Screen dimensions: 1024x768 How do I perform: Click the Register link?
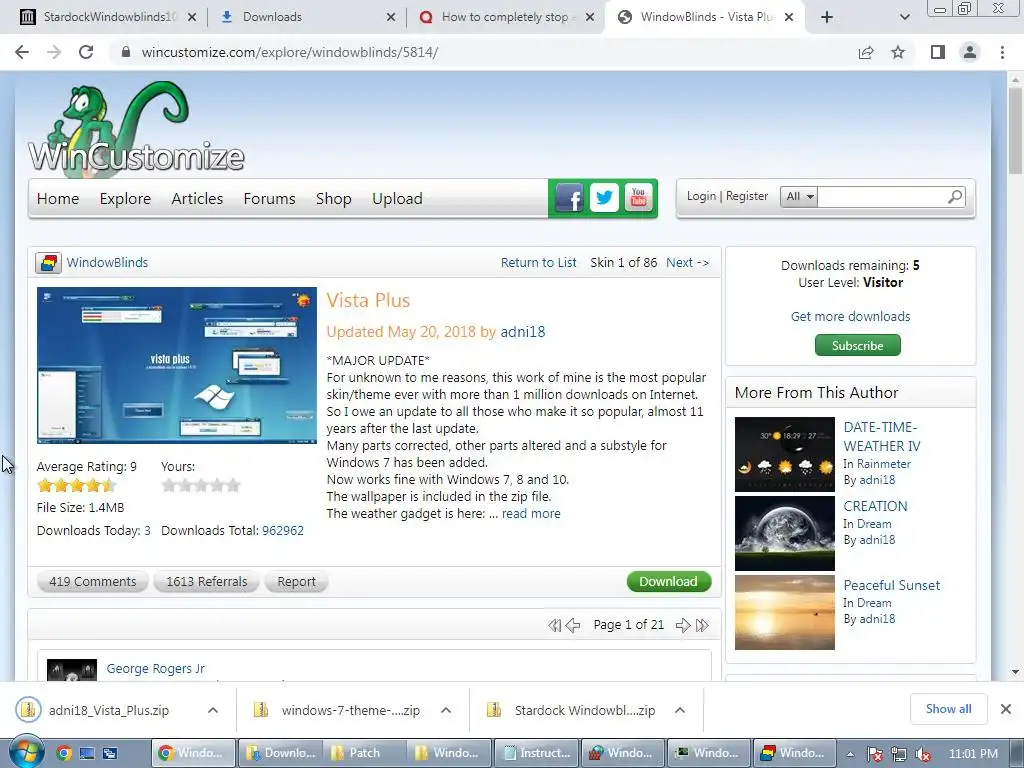(746, 196)
